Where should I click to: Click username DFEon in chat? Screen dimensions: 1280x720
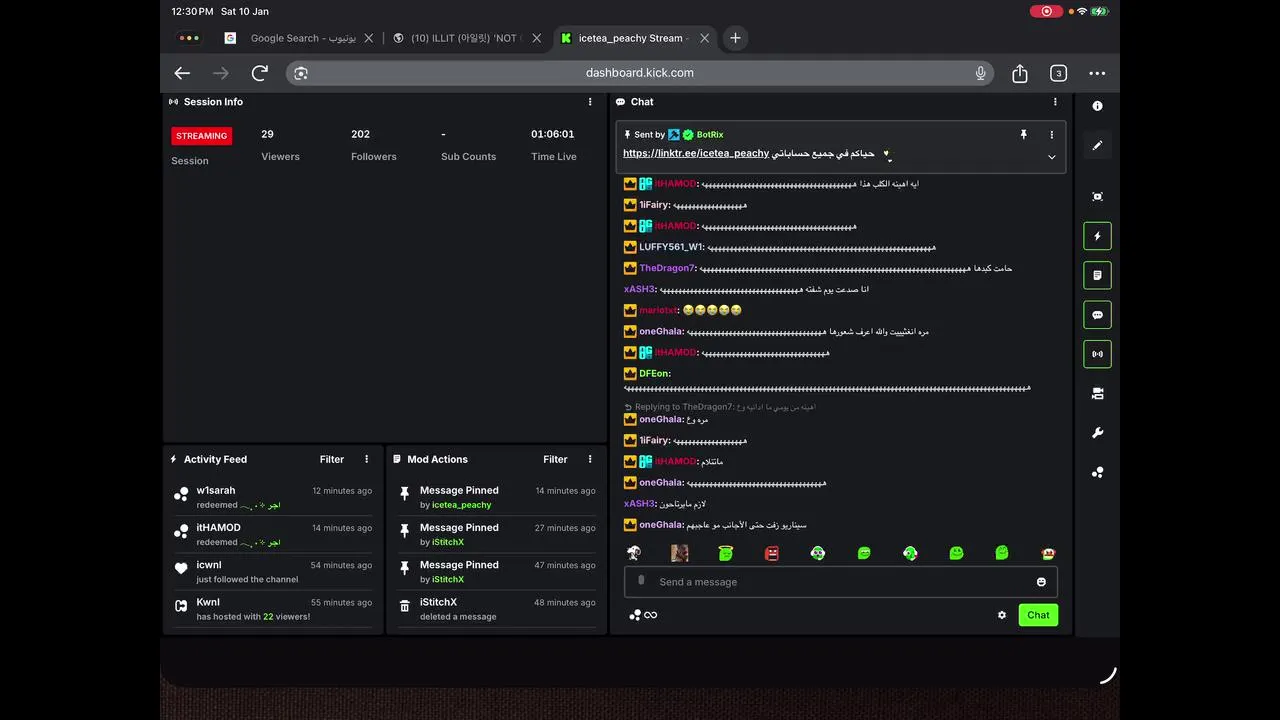point(653,374)
